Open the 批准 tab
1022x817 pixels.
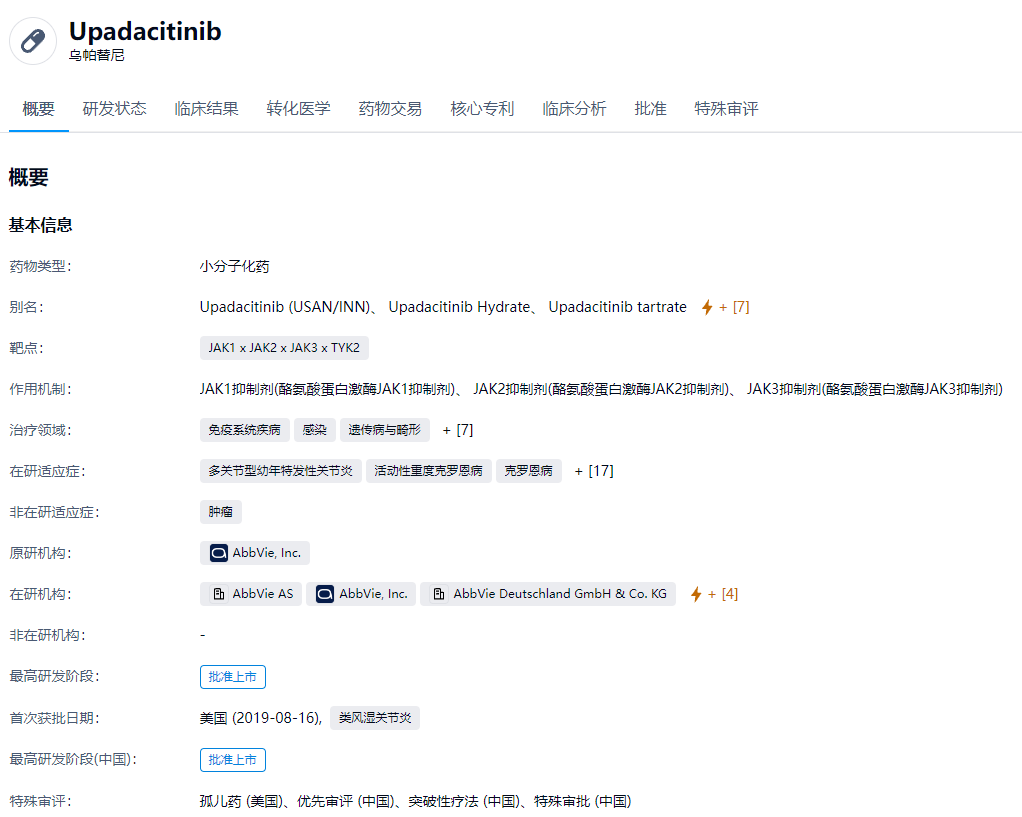coord(650,109)
